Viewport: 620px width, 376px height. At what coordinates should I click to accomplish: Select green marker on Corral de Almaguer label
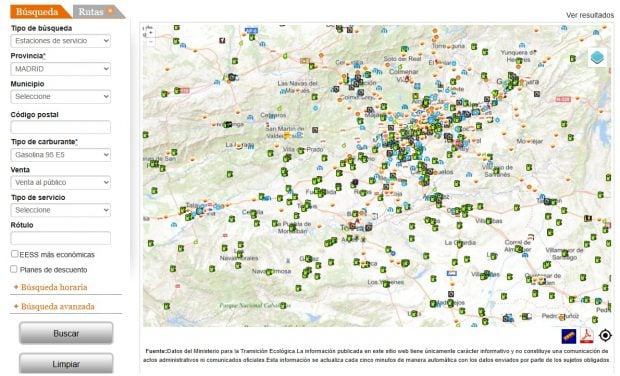[x=519, y=249]
